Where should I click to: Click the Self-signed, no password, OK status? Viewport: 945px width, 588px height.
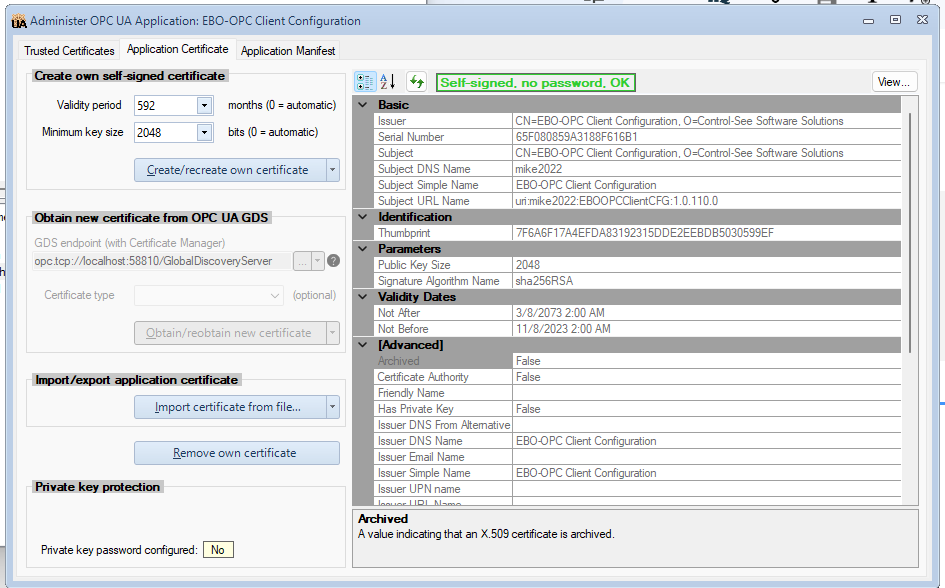535,83
